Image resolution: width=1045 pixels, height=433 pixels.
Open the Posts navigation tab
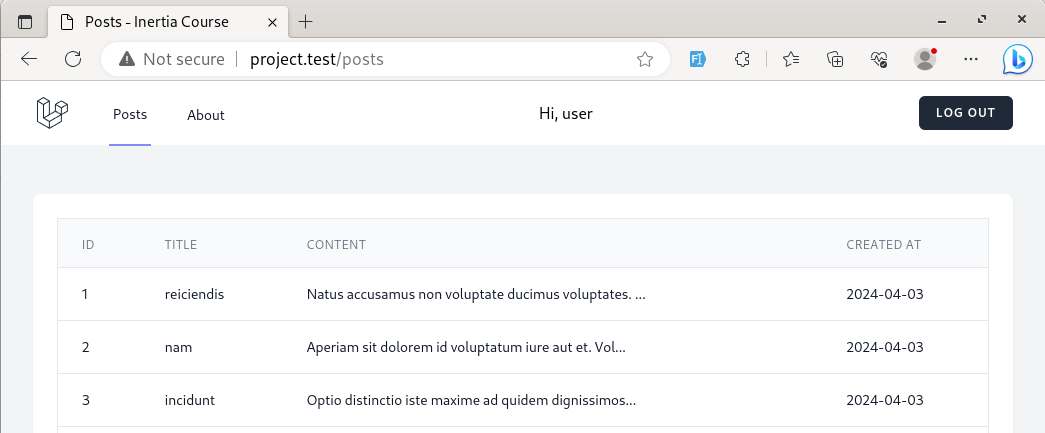pos(130,114)
